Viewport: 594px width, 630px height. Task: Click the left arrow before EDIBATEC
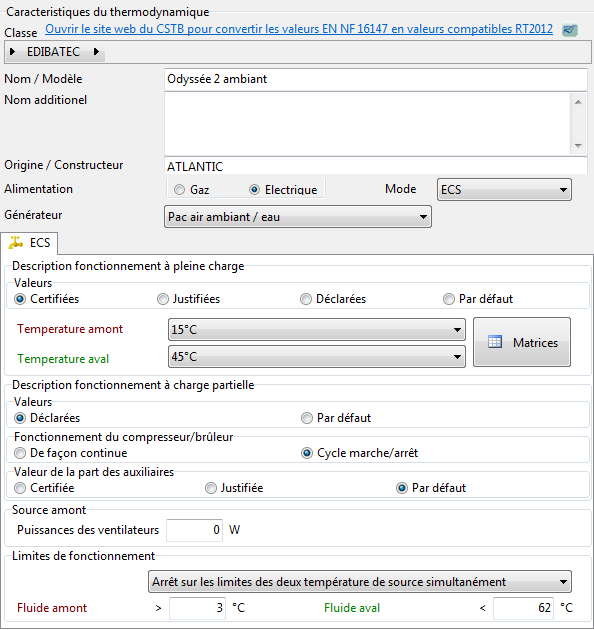point(12,51)
